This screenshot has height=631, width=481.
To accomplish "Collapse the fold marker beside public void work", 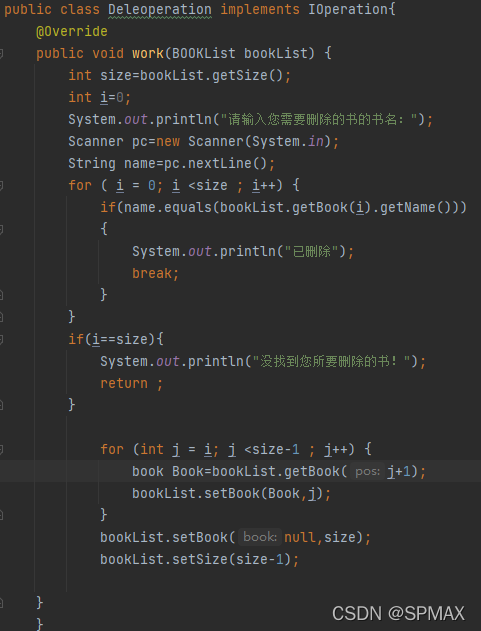I will pos(1,54).
